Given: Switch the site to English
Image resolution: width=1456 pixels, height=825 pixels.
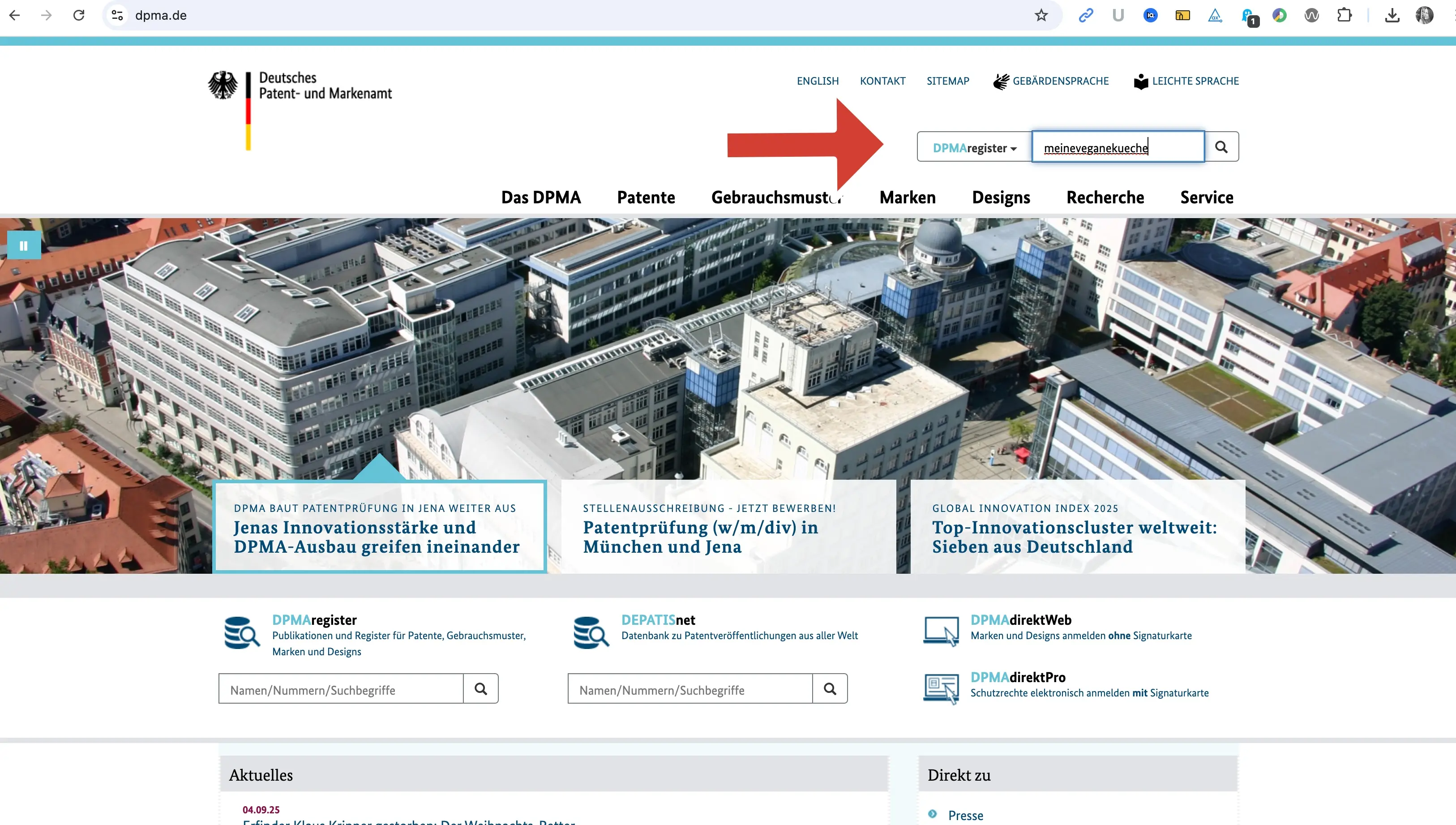Looking at the screenshot, I should 818,81.
